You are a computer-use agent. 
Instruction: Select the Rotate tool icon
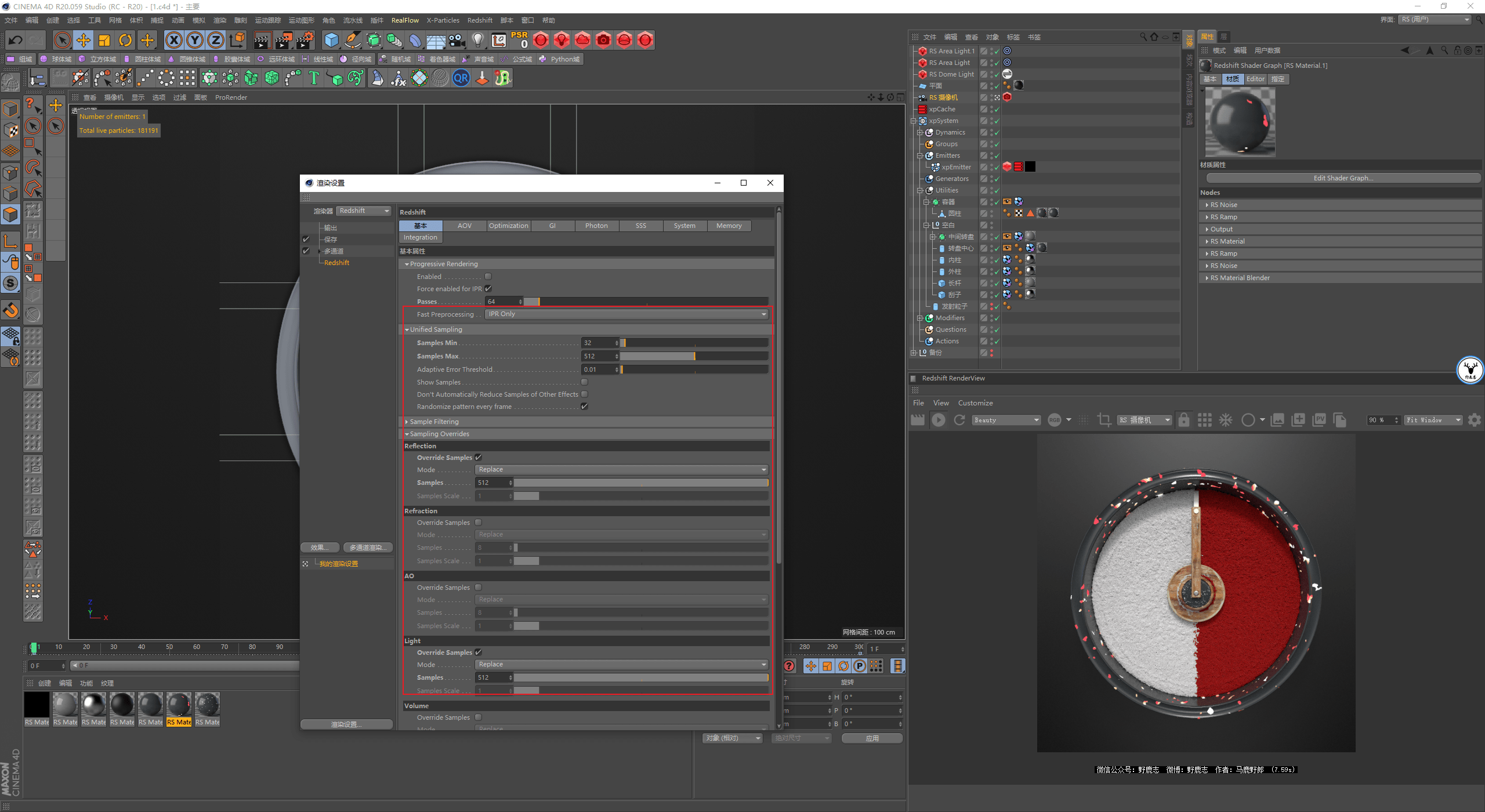point(125,40)
